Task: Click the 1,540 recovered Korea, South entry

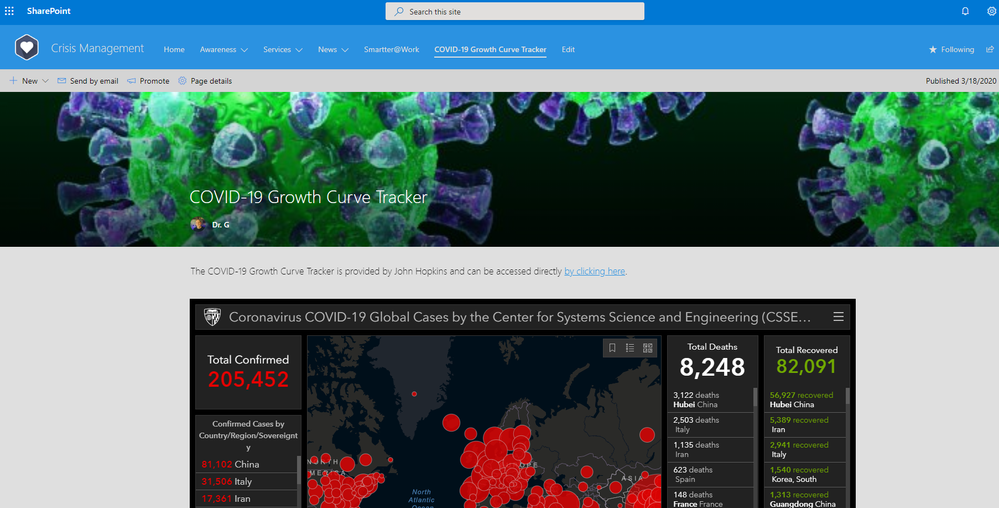Action: click(x=805, y=474)
